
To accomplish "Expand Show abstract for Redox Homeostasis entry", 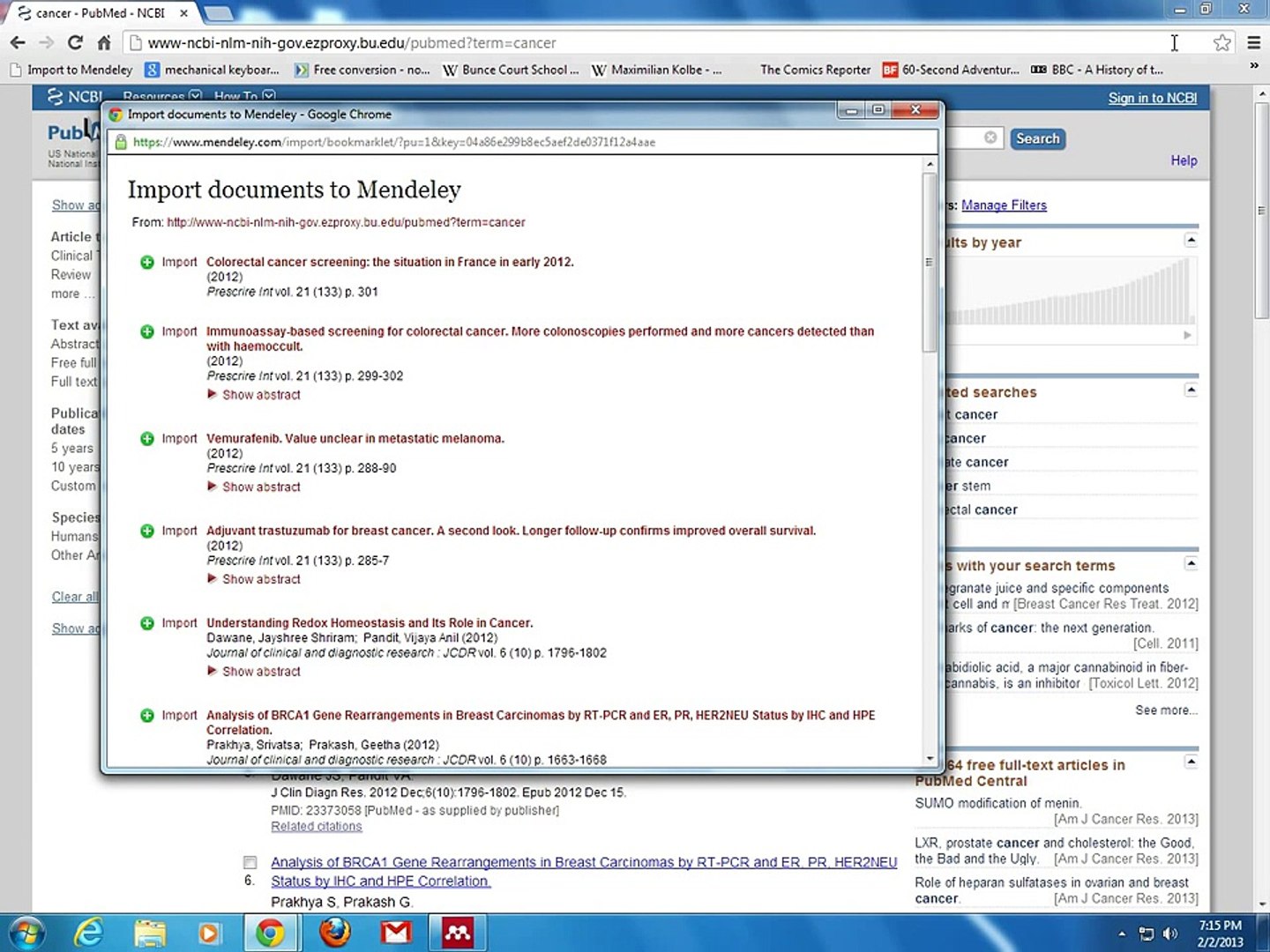I will coord(254,672).
